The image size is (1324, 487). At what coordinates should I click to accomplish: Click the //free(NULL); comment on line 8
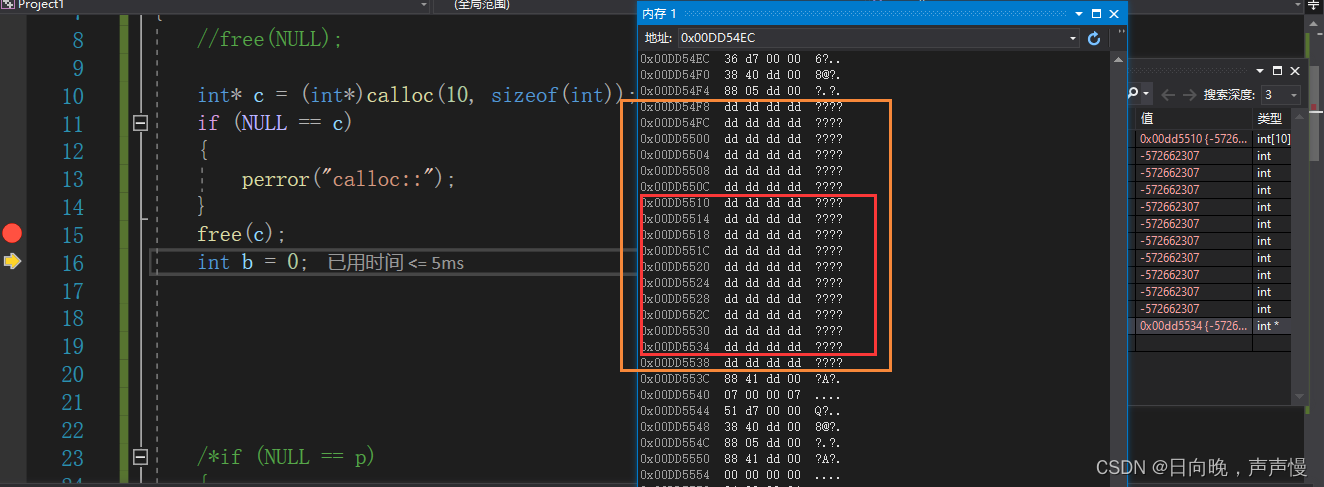point(270,40)
